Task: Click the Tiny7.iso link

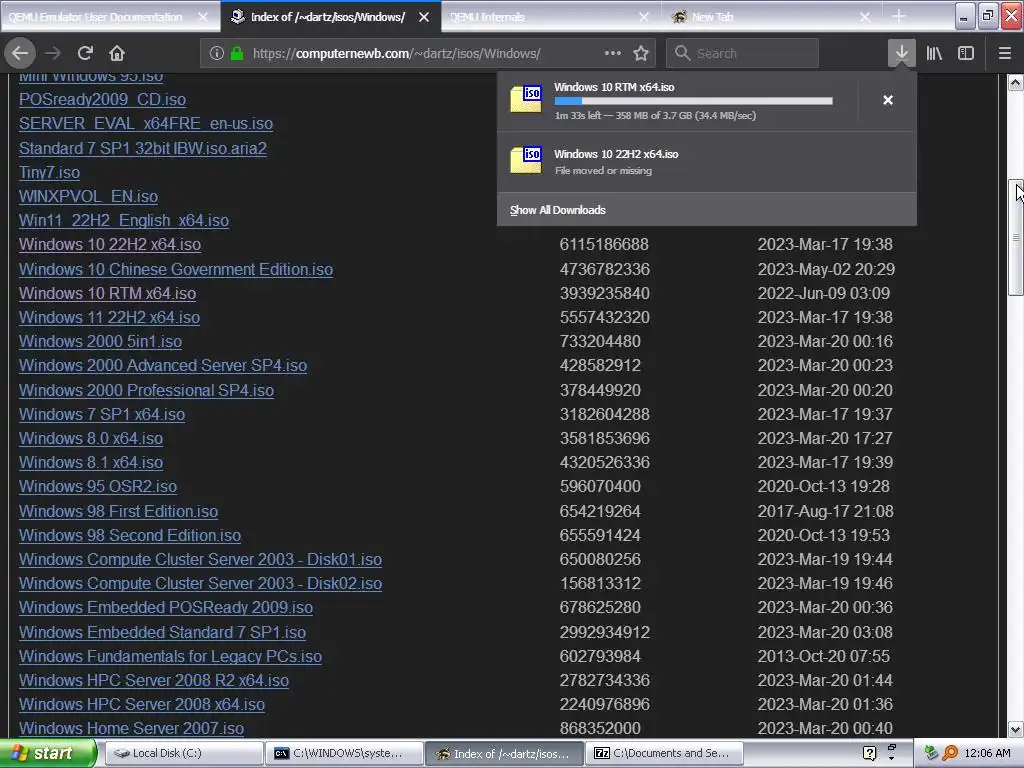Action: click(49, 172)
